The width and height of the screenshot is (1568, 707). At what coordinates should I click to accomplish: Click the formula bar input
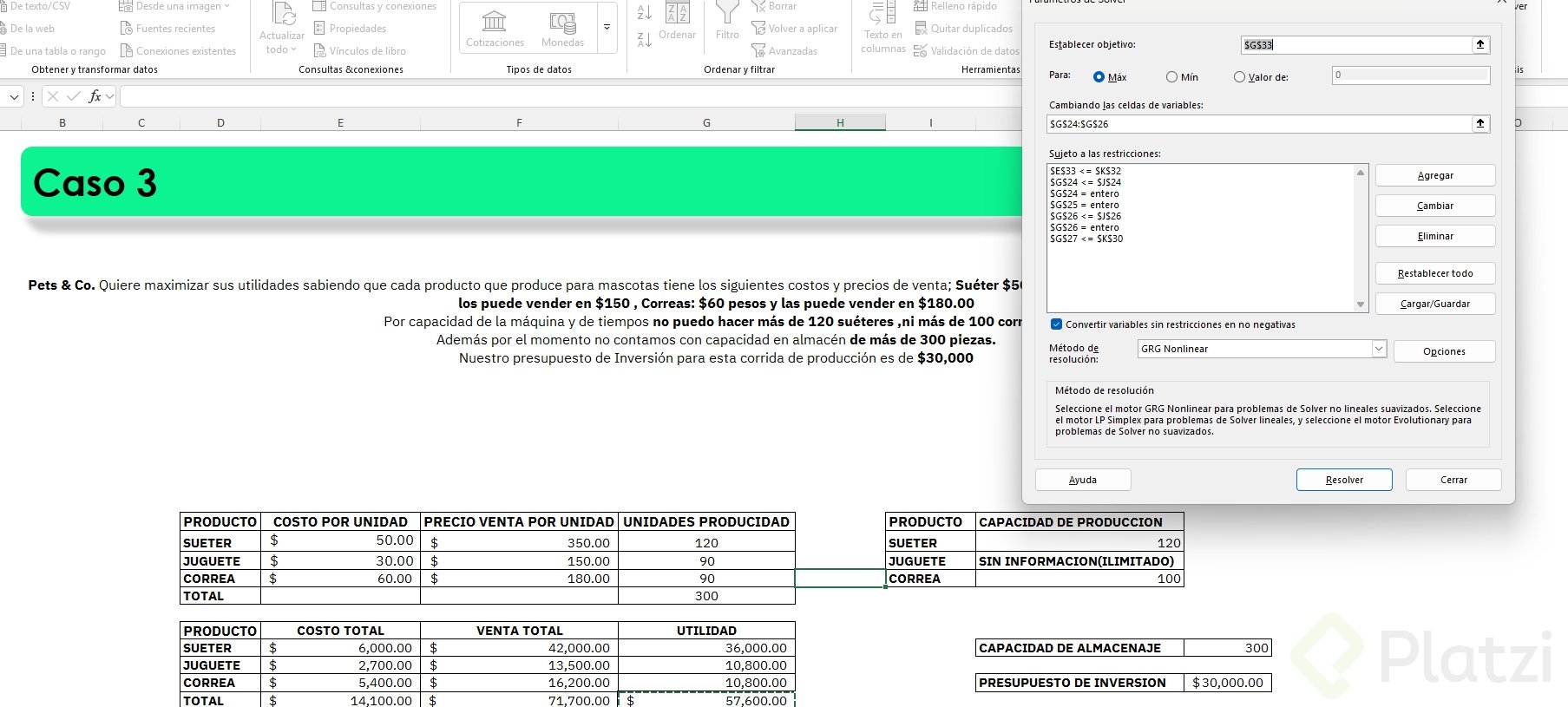(x=569, y=96)
